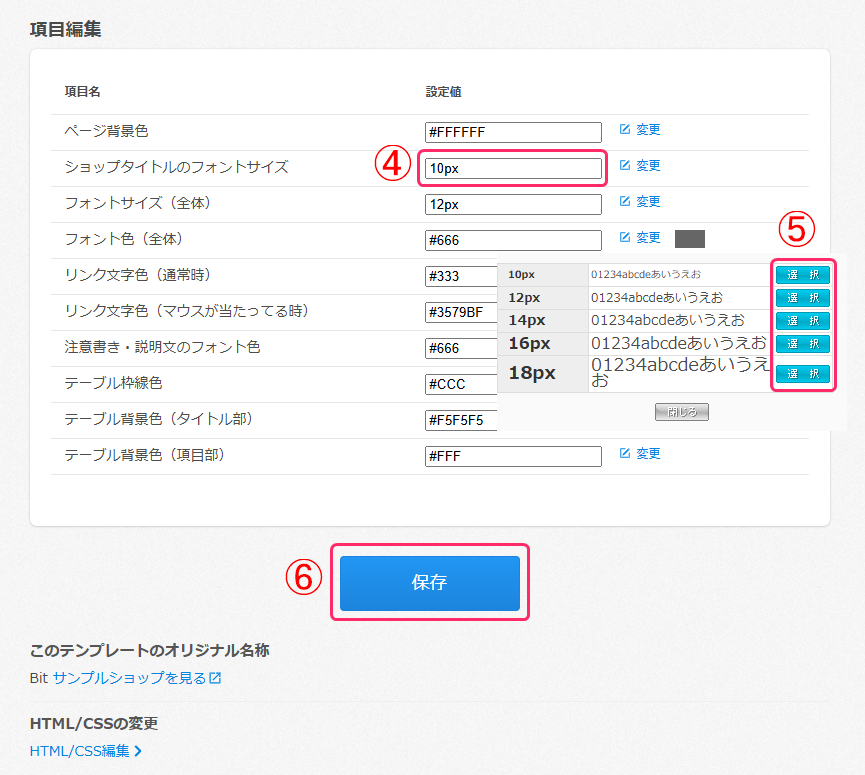Click the テーブル背景色（項目部） #FFF input
Screen dimensions: 865x775
click(513, 456)
